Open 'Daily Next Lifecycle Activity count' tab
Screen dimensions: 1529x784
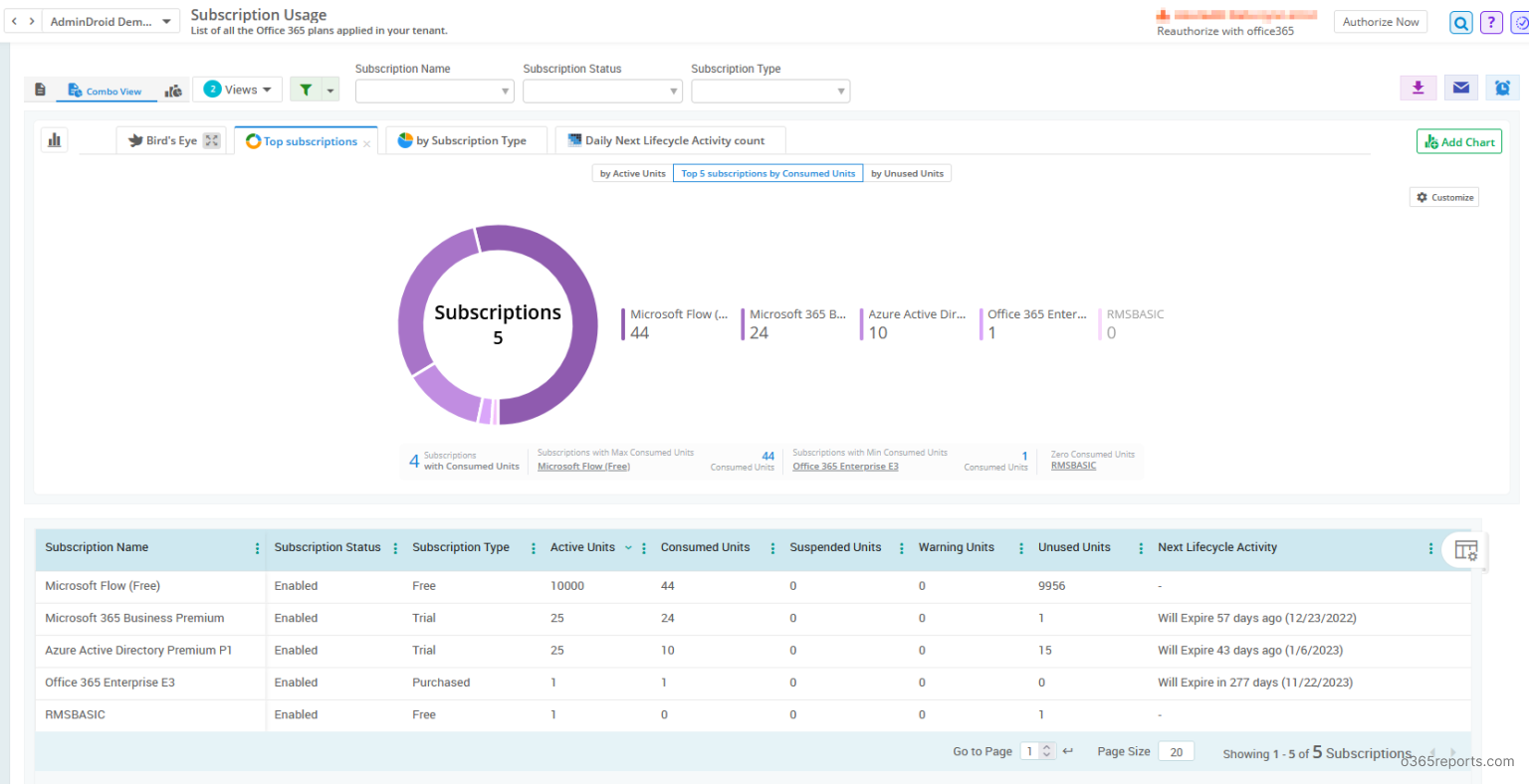(671, 140)
